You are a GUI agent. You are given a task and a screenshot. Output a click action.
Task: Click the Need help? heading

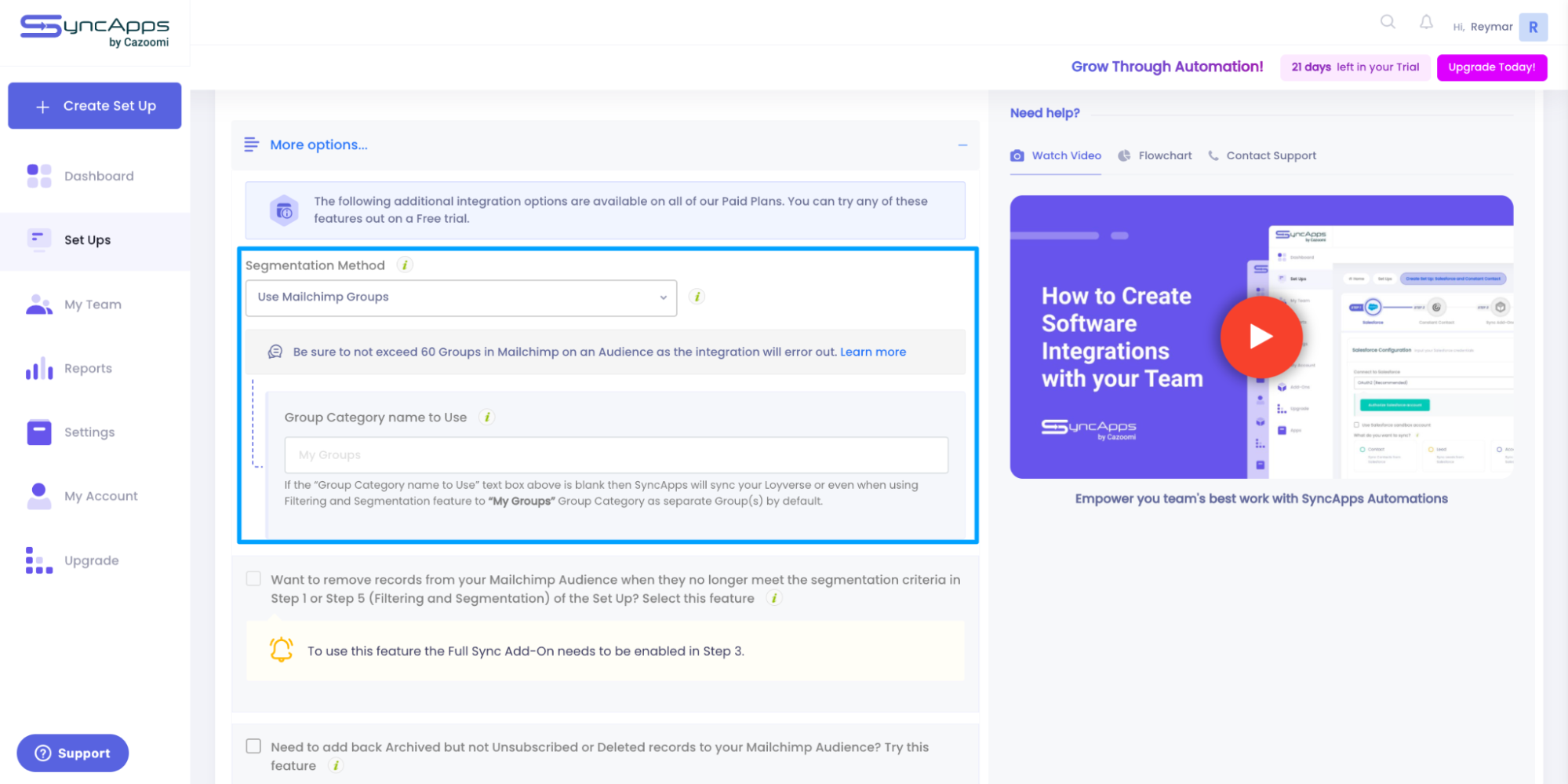pos(1045,113)
